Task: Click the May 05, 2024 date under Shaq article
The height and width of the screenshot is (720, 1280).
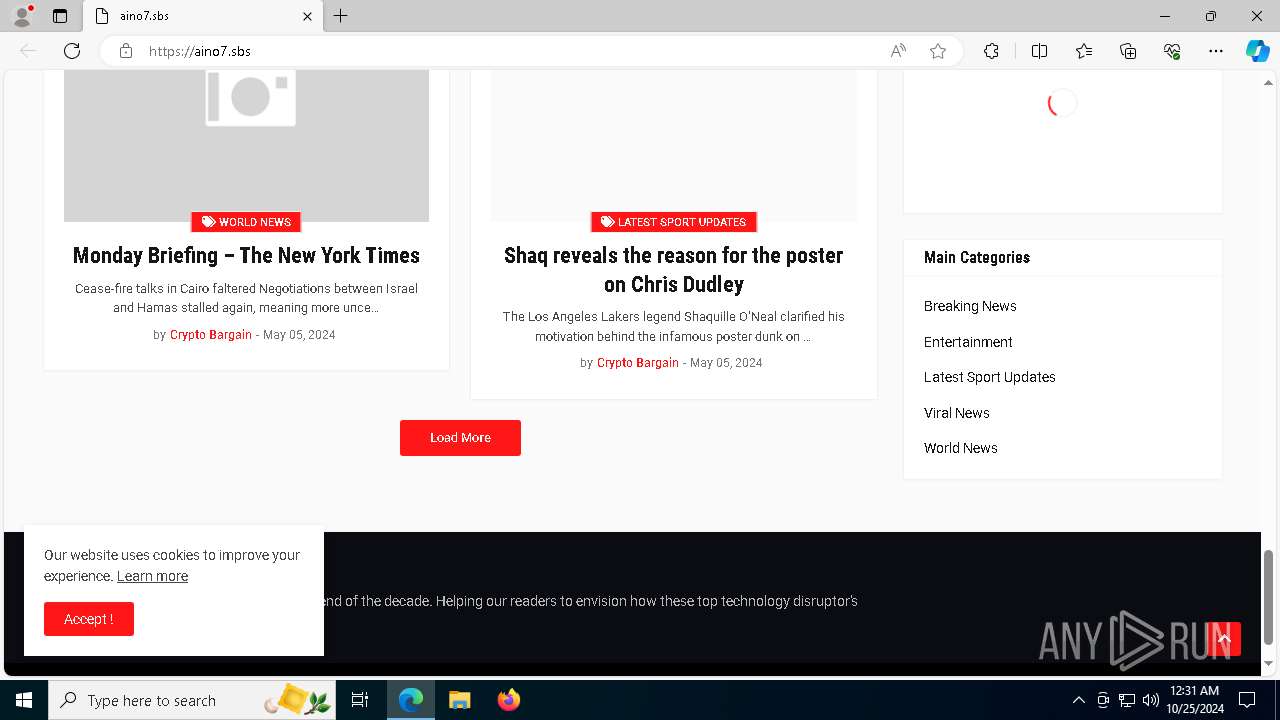Action: click(x=726, y=363)
